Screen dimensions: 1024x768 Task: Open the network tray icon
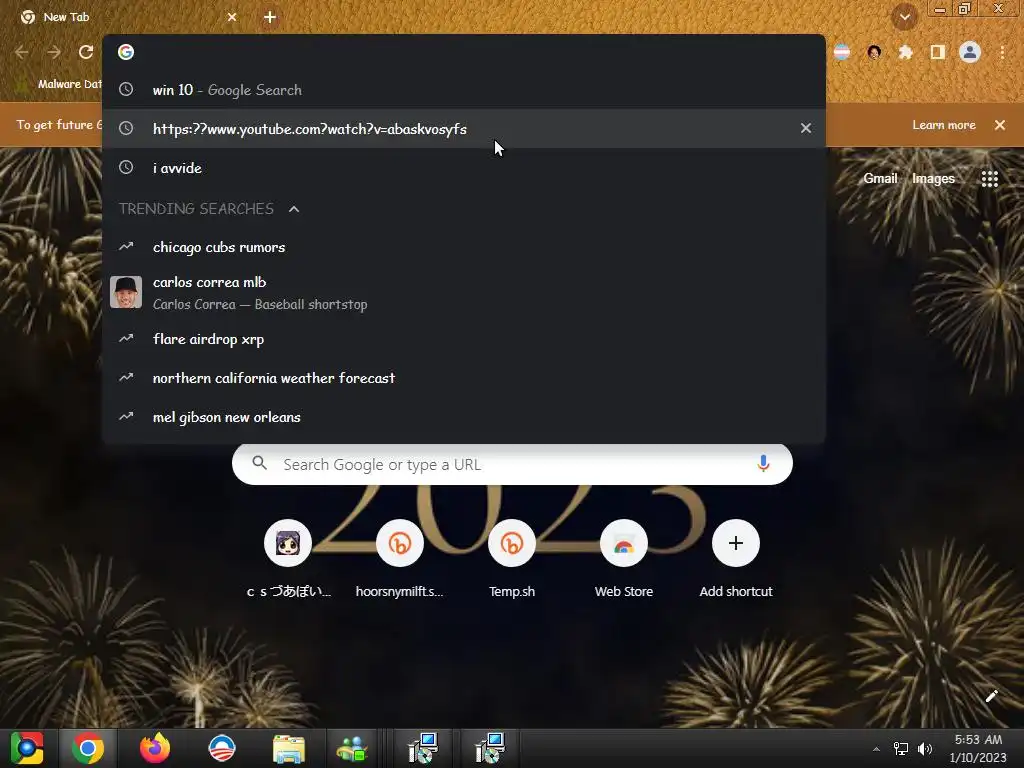point(901,749)
